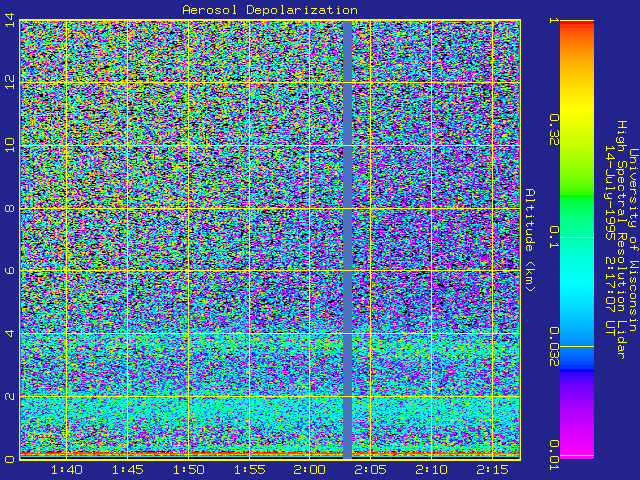Viewport: 640px width, 480px height.
Task: Click altitude axis label '8'
Action: click(10, 209)
